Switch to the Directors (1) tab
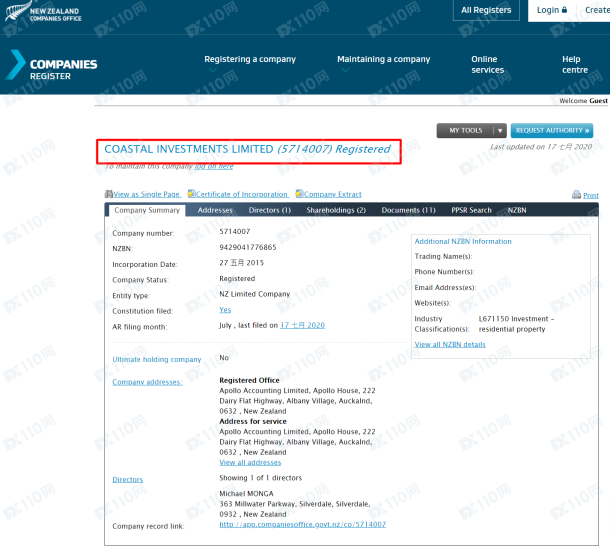The height and width of the screenshot is (548, 610). point(270,210)
